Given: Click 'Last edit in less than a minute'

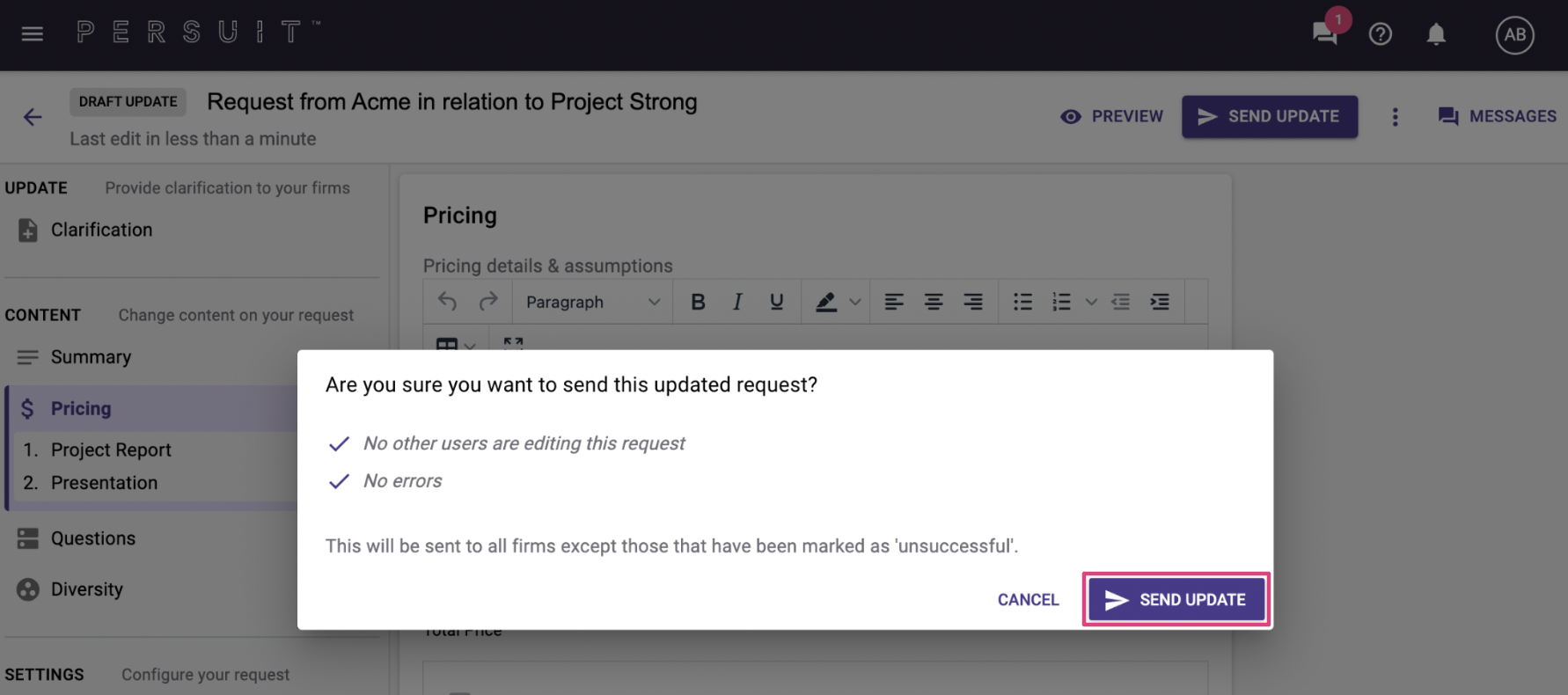Looking at the screenshot, I should [x=193, y=139].
